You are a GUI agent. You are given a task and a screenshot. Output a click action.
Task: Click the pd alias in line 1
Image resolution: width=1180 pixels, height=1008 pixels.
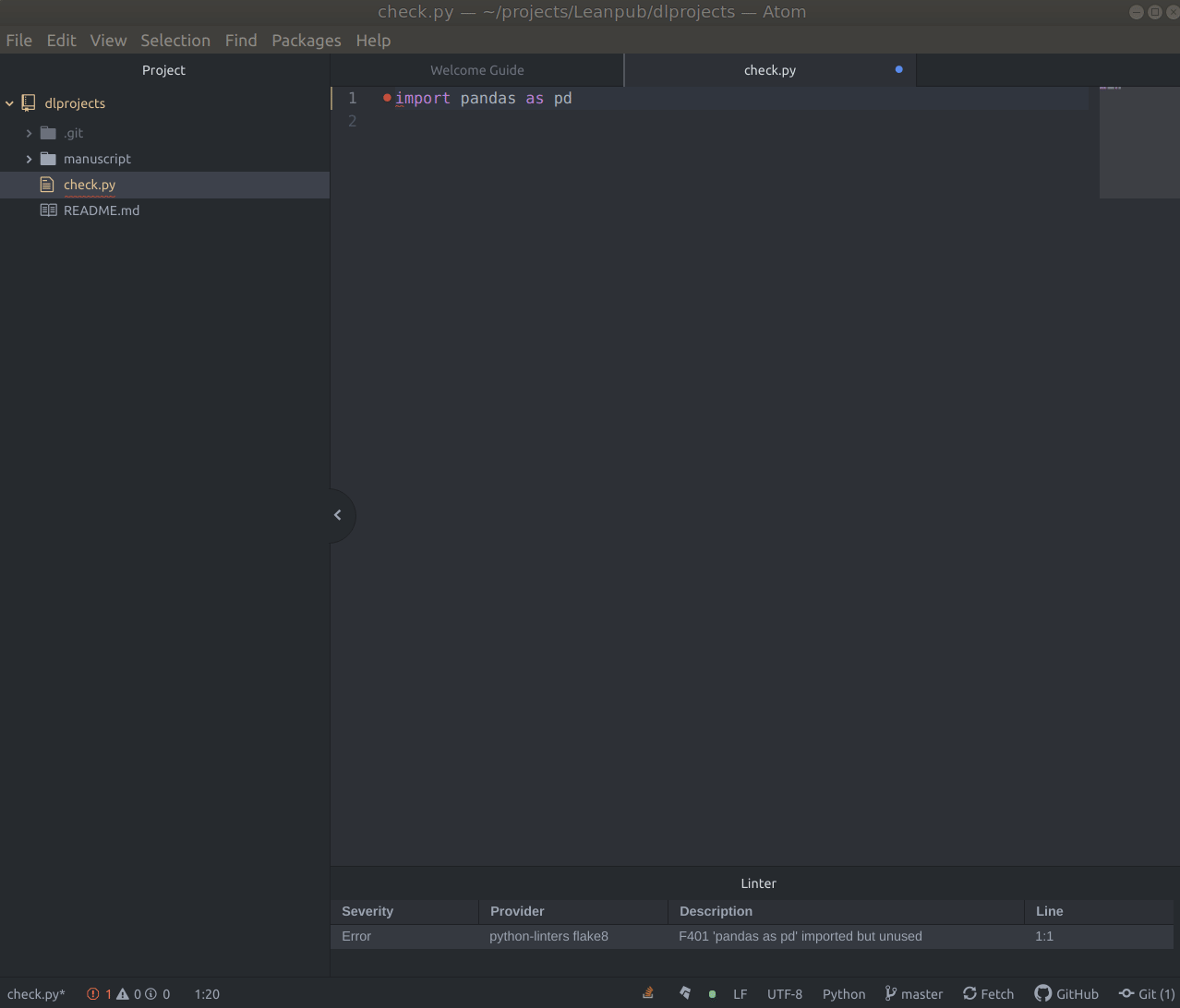click(562, 98)
